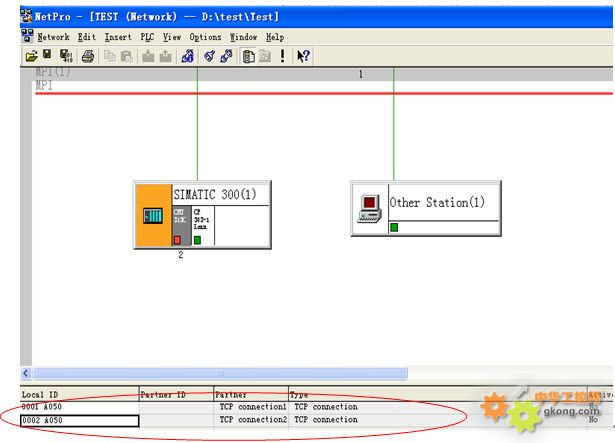This screenshot has width=615, height=443.
Task: Click the greyed Paste icon
Action: click(x=126, y=57)
